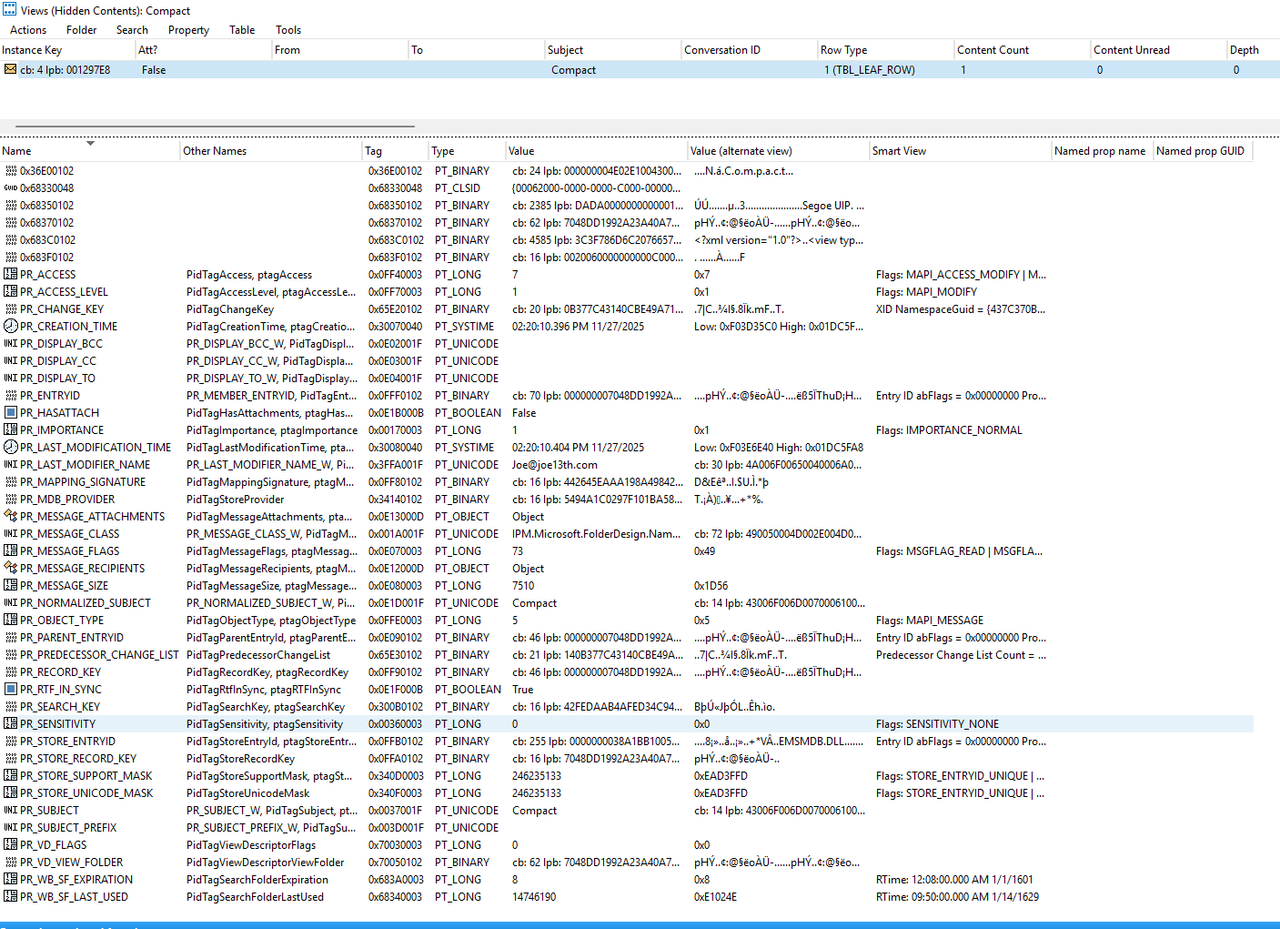Click the Named prop GUID column header
1280x929 pixels.
tap(1202, 151)
